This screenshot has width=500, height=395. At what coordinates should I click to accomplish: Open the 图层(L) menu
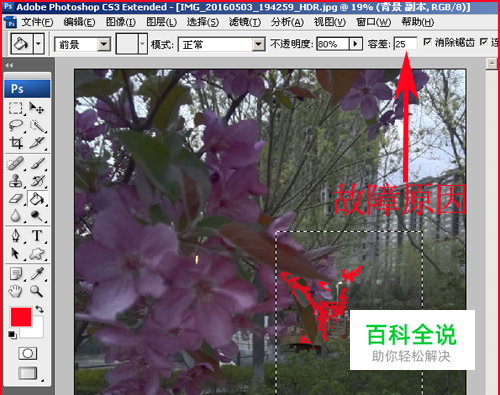[162, 22]
